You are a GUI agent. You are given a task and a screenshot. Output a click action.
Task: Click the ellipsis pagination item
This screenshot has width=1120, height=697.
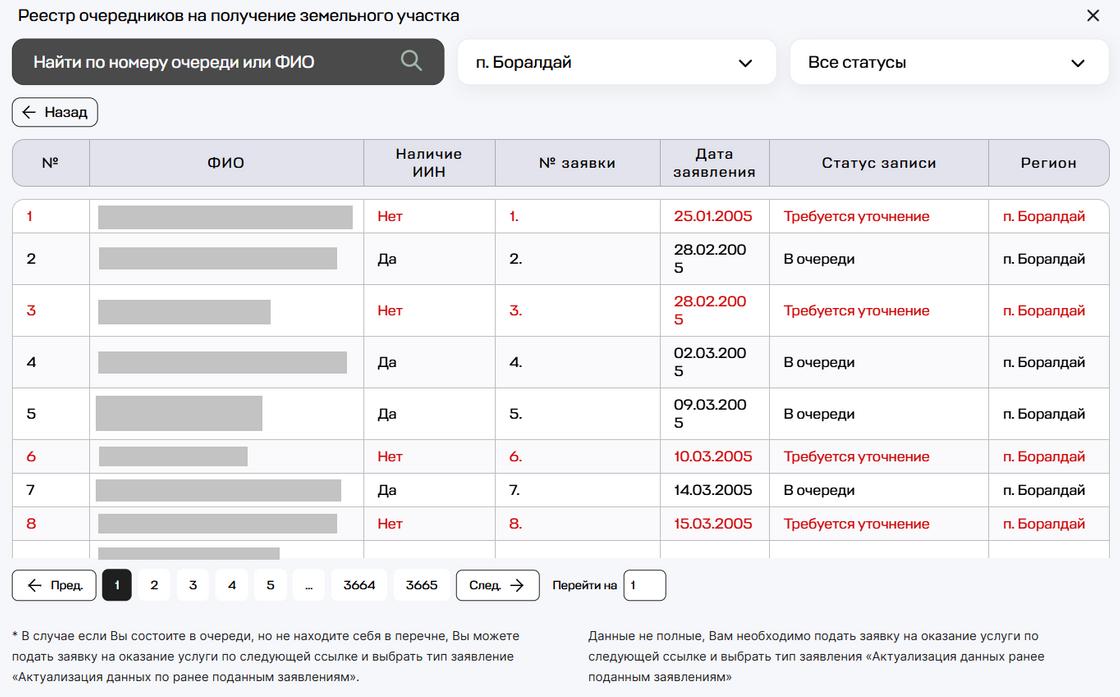coord(308,585)
